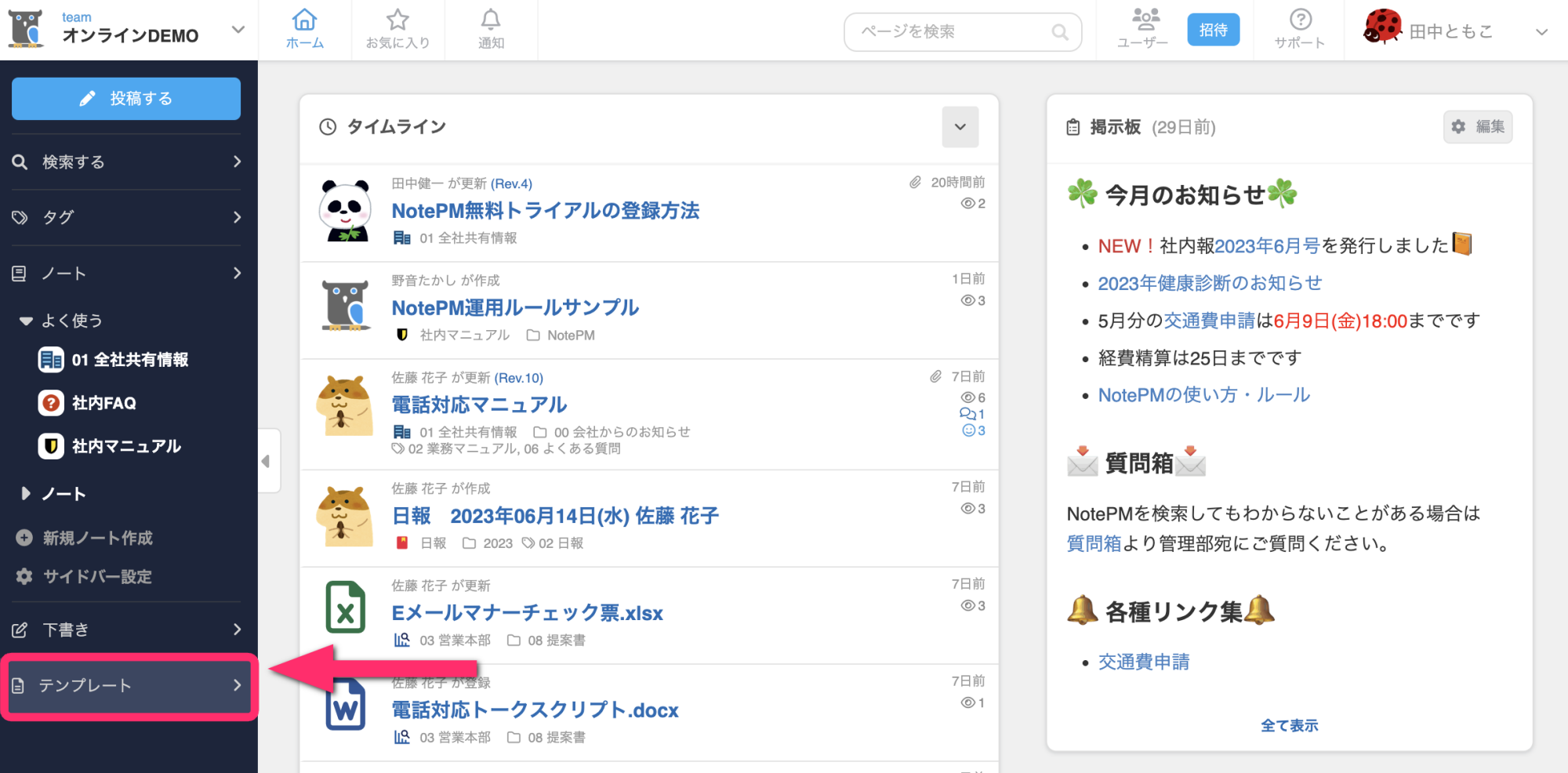Click the Word document icon in timeline
The height and width of the screenshot is (773, 1568).
pos(345,706)
